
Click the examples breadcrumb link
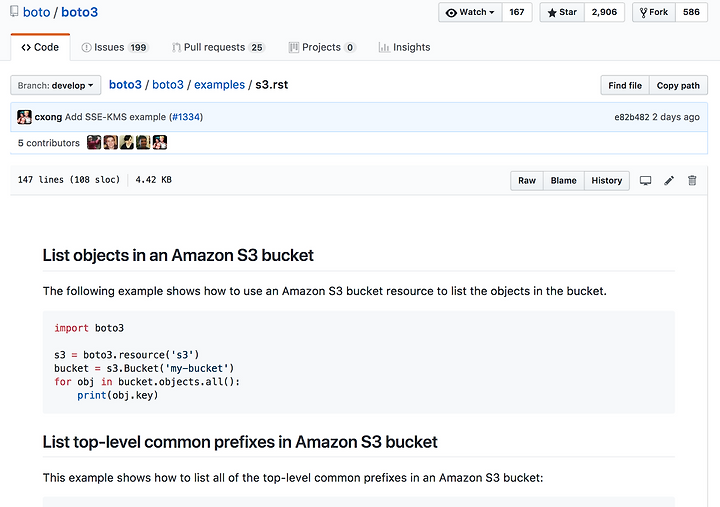(219, 85)
